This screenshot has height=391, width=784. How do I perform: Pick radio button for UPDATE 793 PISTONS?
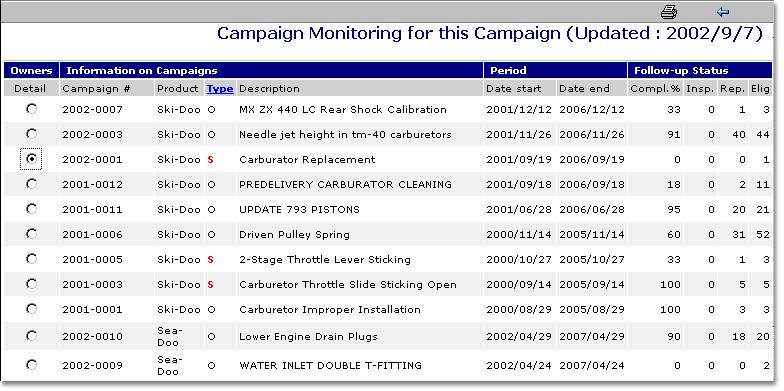tap(32, 208)
